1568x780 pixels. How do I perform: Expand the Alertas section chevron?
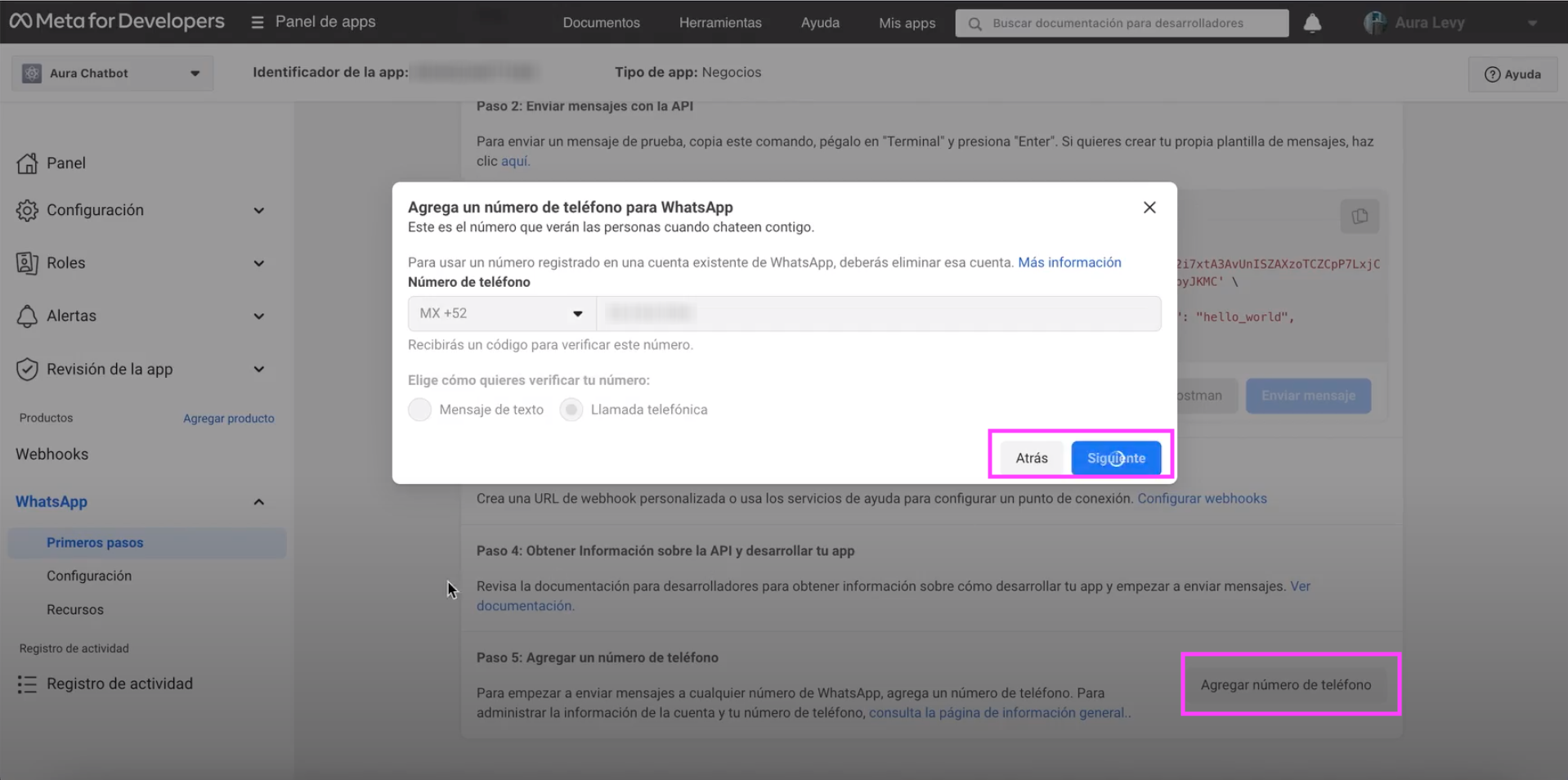click(259, 316)
